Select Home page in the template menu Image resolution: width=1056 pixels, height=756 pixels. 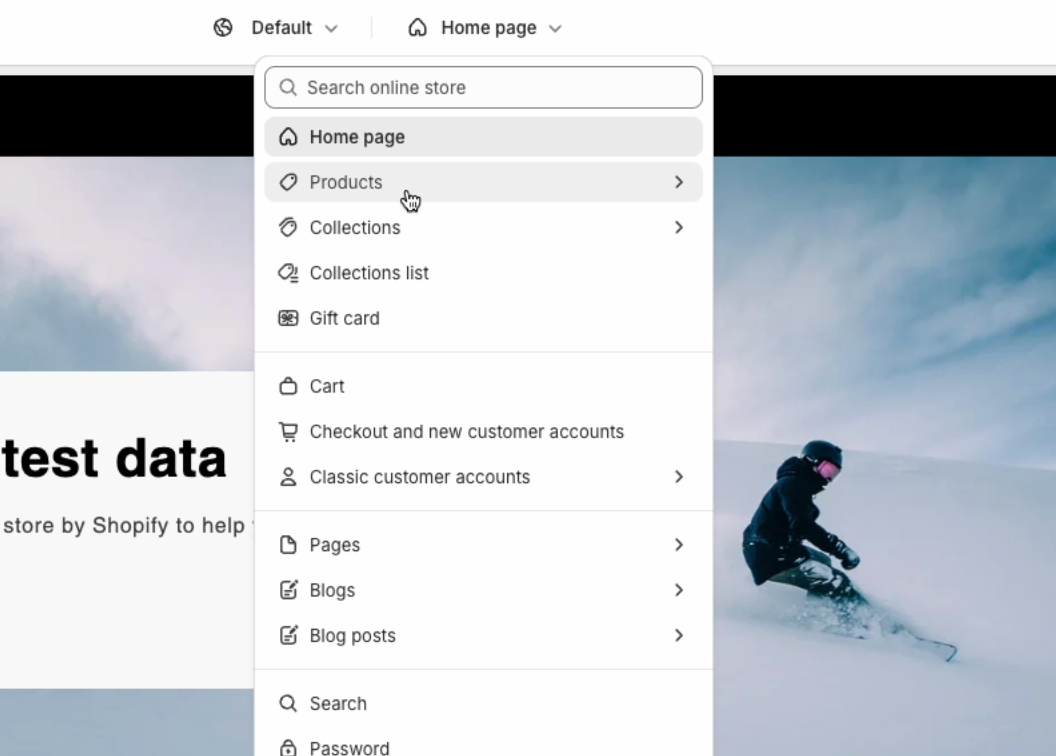click(x=484, y=137)
